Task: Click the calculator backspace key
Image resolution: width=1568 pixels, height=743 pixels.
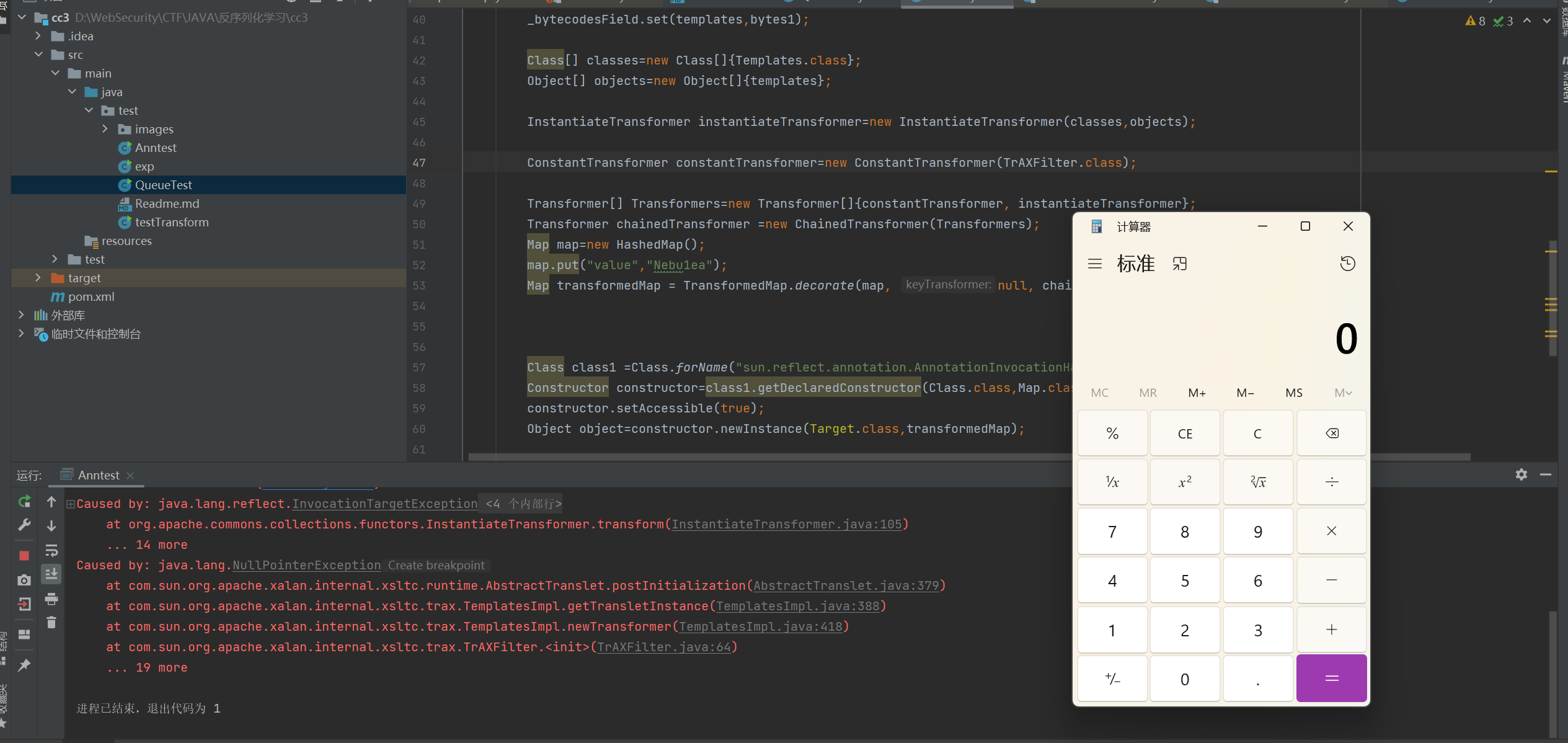Action: [1331, 434]
